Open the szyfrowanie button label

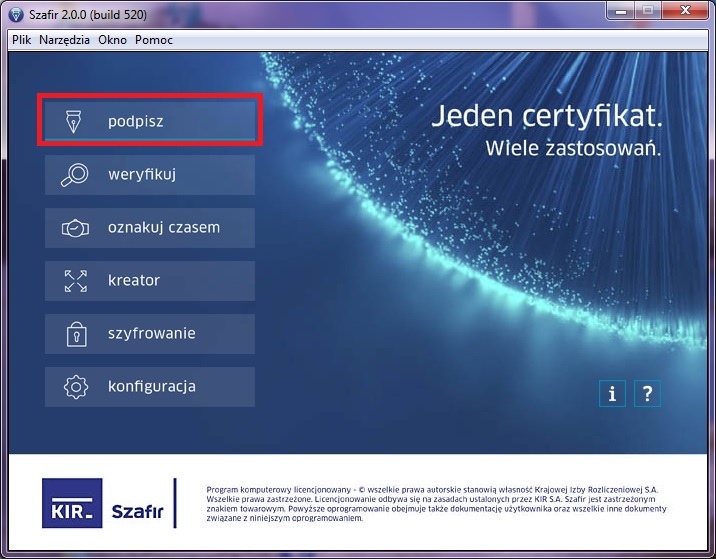pos(152,333)
